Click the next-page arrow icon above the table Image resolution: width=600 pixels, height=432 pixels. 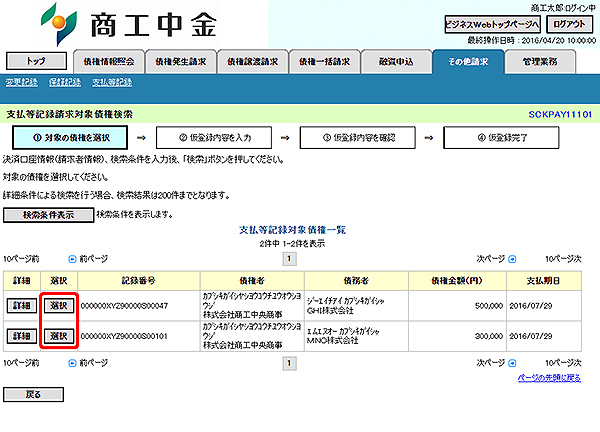point(512,259)
